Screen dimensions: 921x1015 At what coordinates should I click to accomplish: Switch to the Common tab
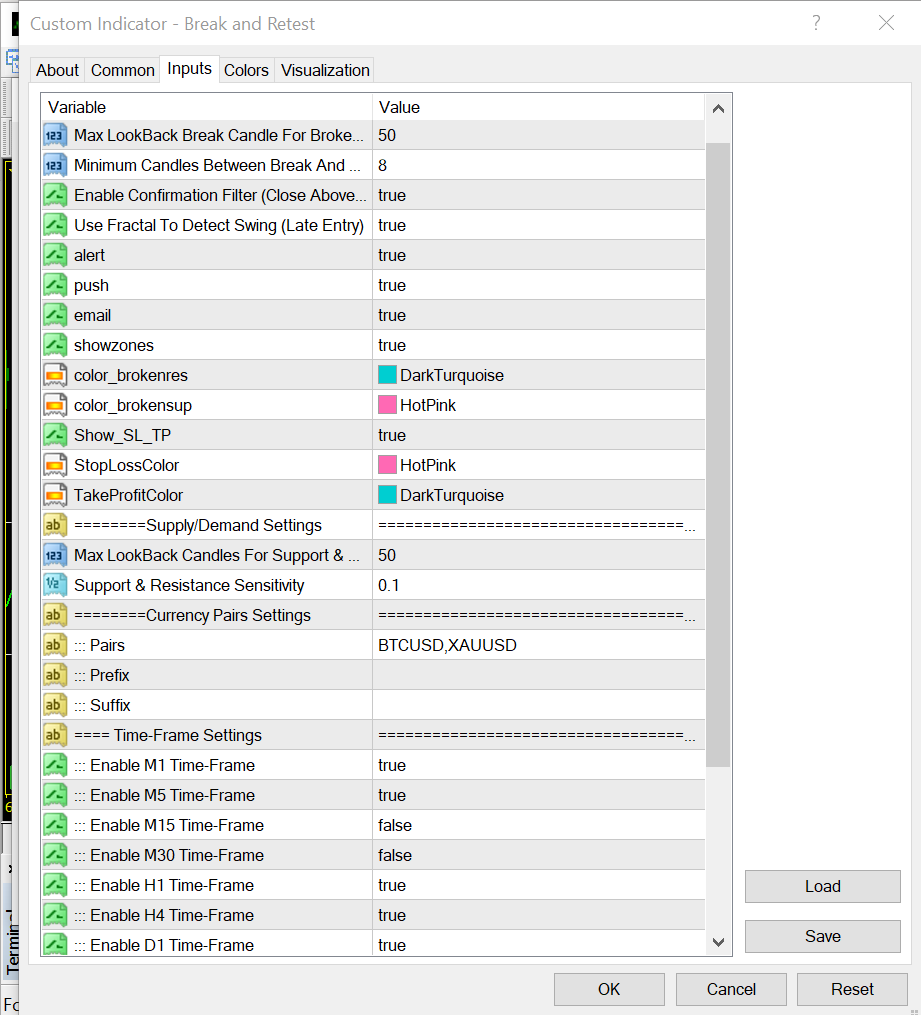point(122,70)
